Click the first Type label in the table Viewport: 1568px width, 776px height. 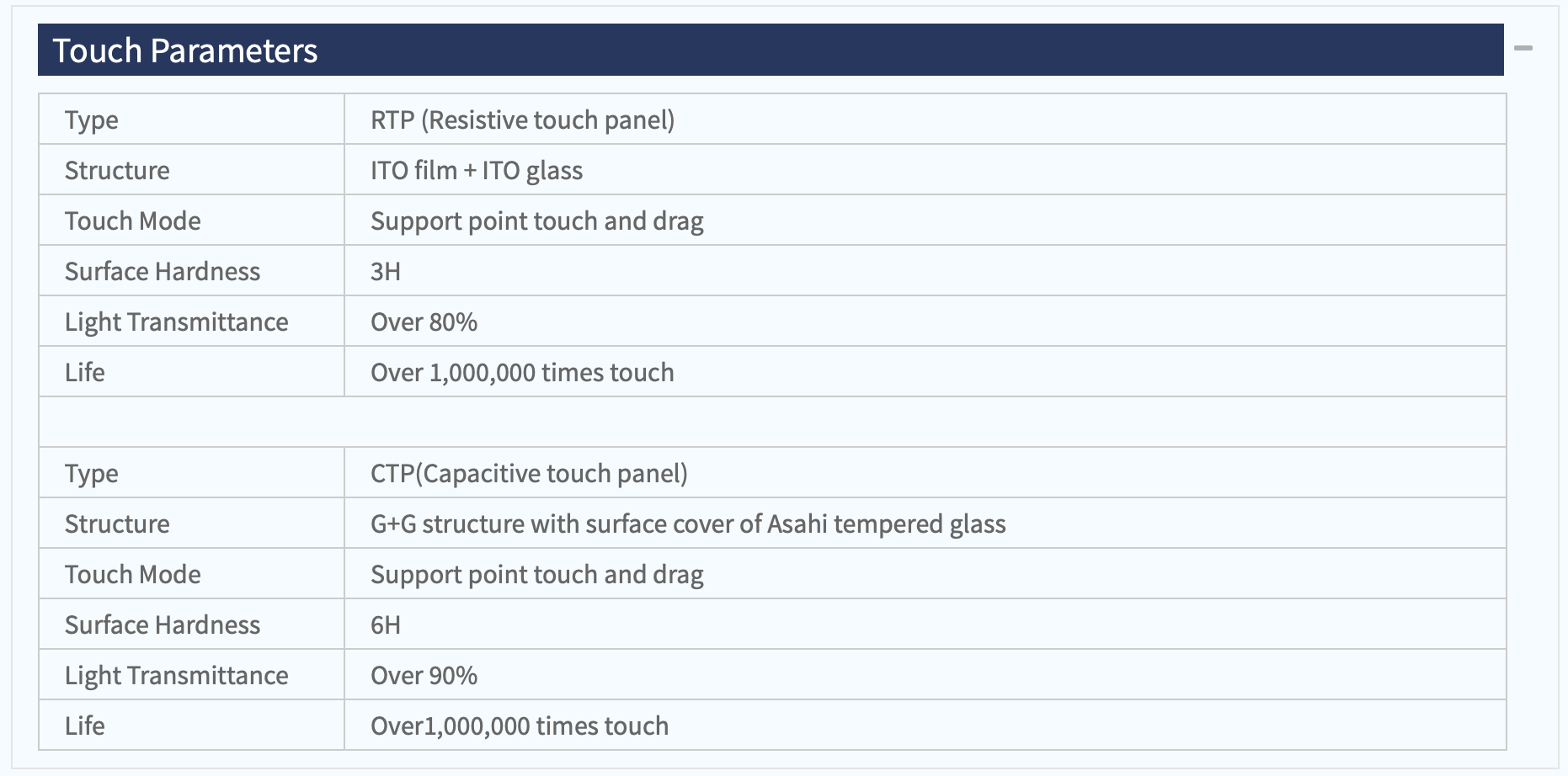coord(91,120)
